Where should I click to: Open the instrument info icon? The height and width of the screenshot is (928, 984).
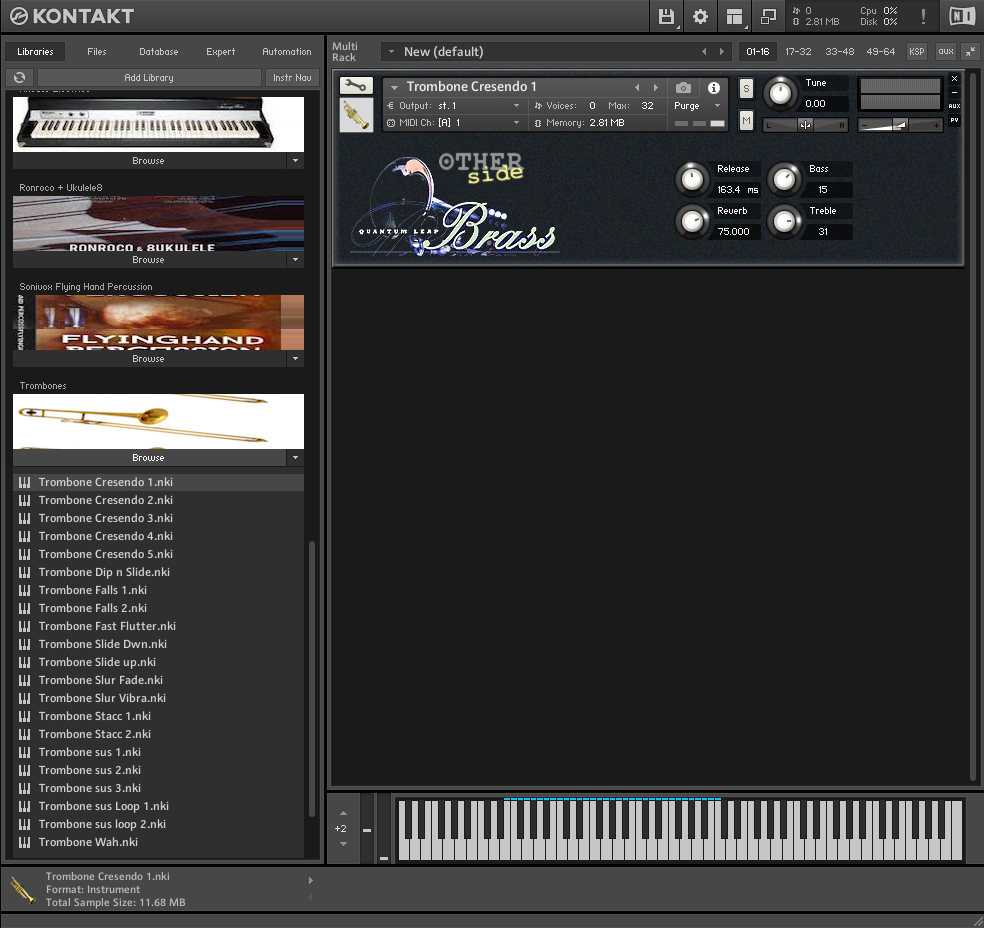pyautogui.click(x=714, y=88)
